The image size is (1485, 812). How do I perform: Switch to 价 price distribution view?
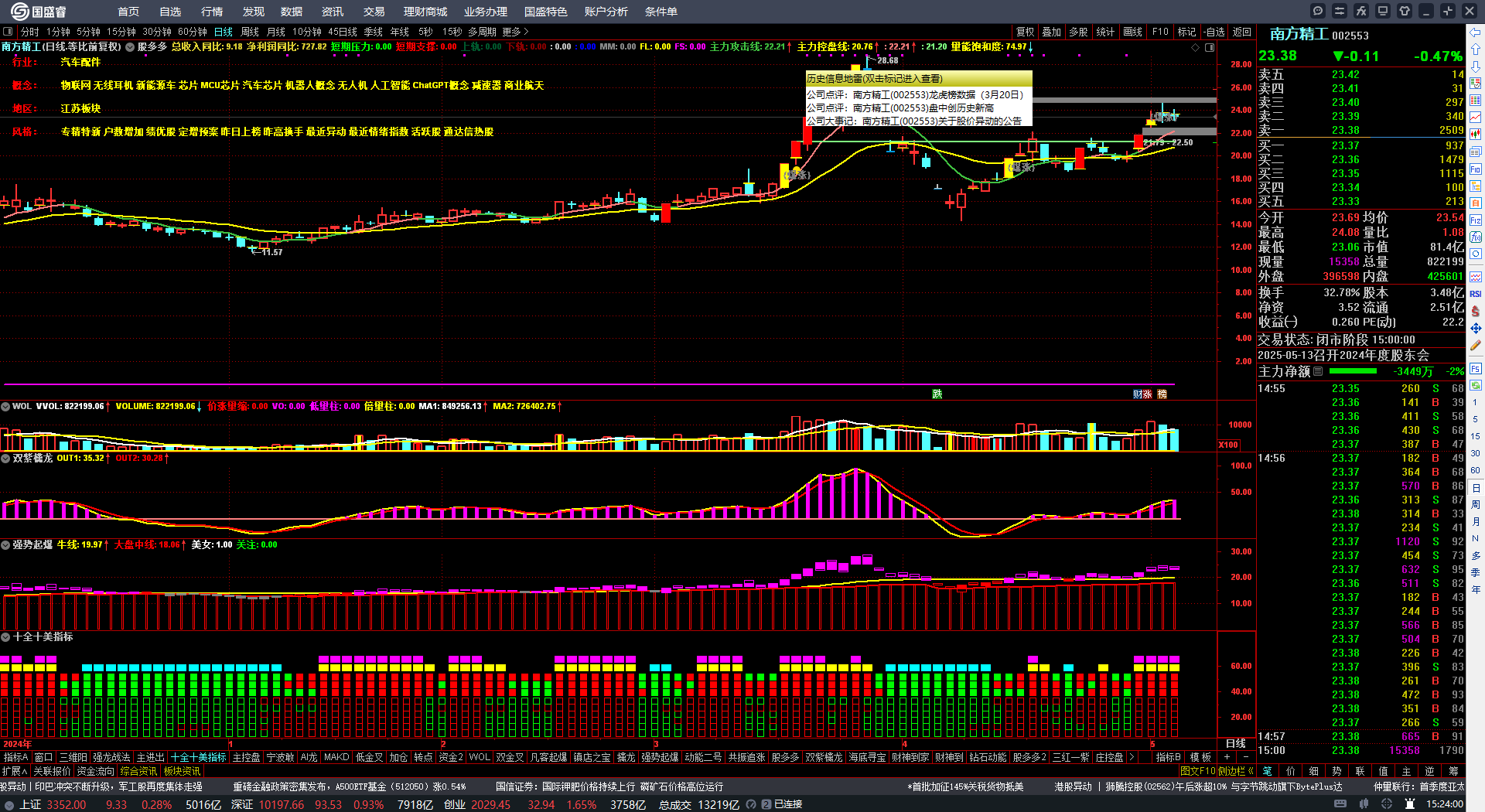pyautogui.click(x=1290, y=771)
